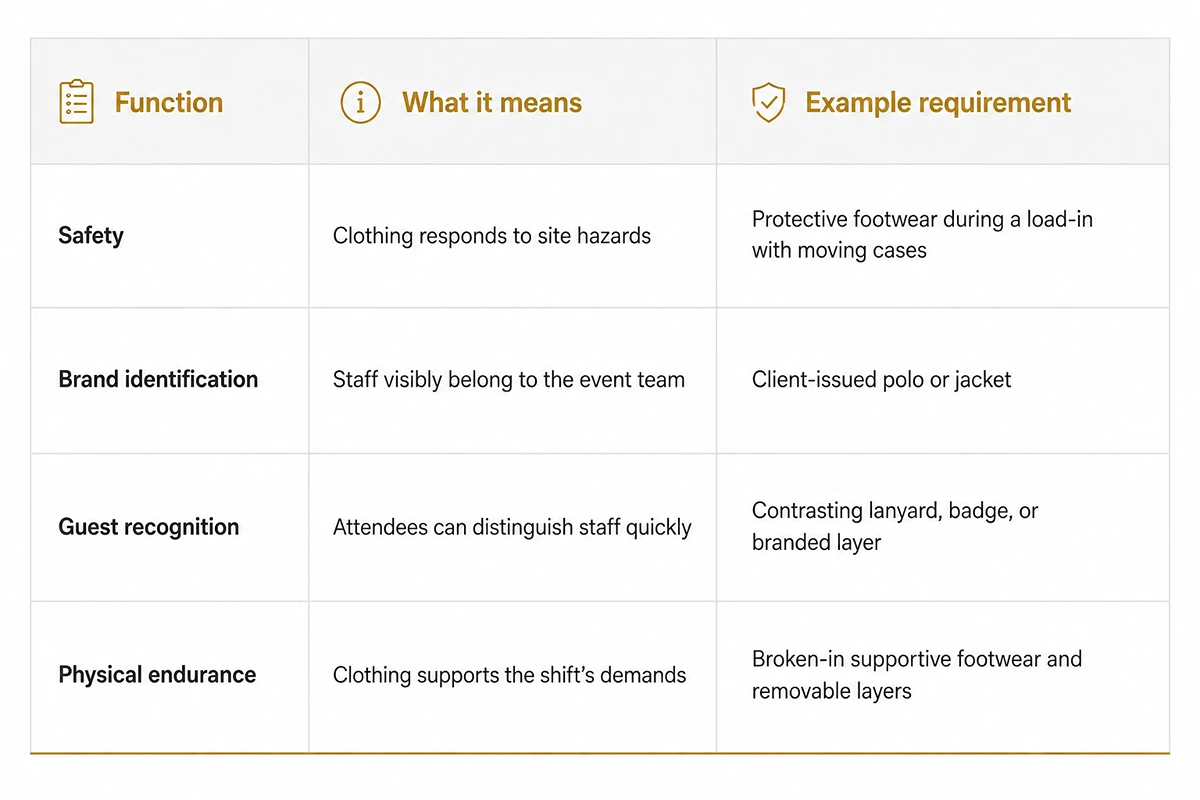Image resolution: width=1200 pixels, height=800 pixels.
Task: Select 'Clothing responds to site hazards' cell
Action: point(492,236)
